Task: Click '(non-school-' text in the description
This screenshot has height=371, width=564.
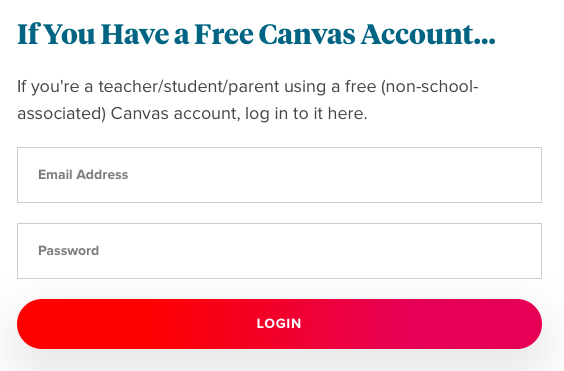Action: 429,87
